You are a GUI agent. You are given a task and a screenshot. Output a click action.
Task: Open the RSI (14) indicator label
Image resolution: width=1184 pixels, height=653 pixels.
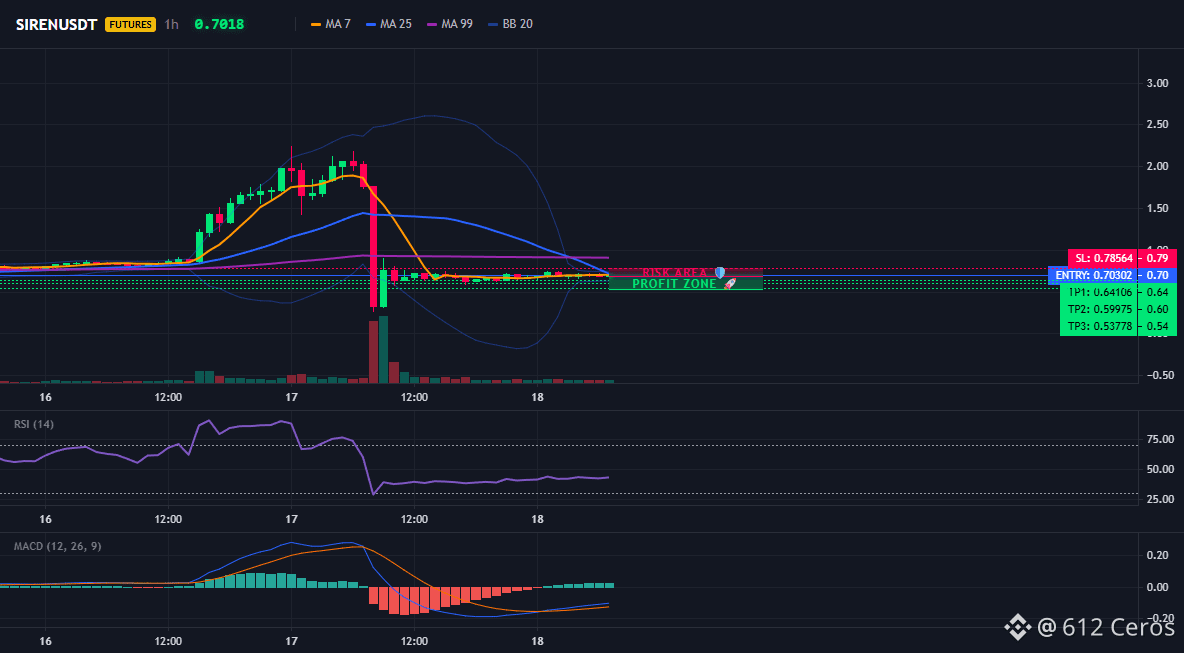(x=34, y=424)
